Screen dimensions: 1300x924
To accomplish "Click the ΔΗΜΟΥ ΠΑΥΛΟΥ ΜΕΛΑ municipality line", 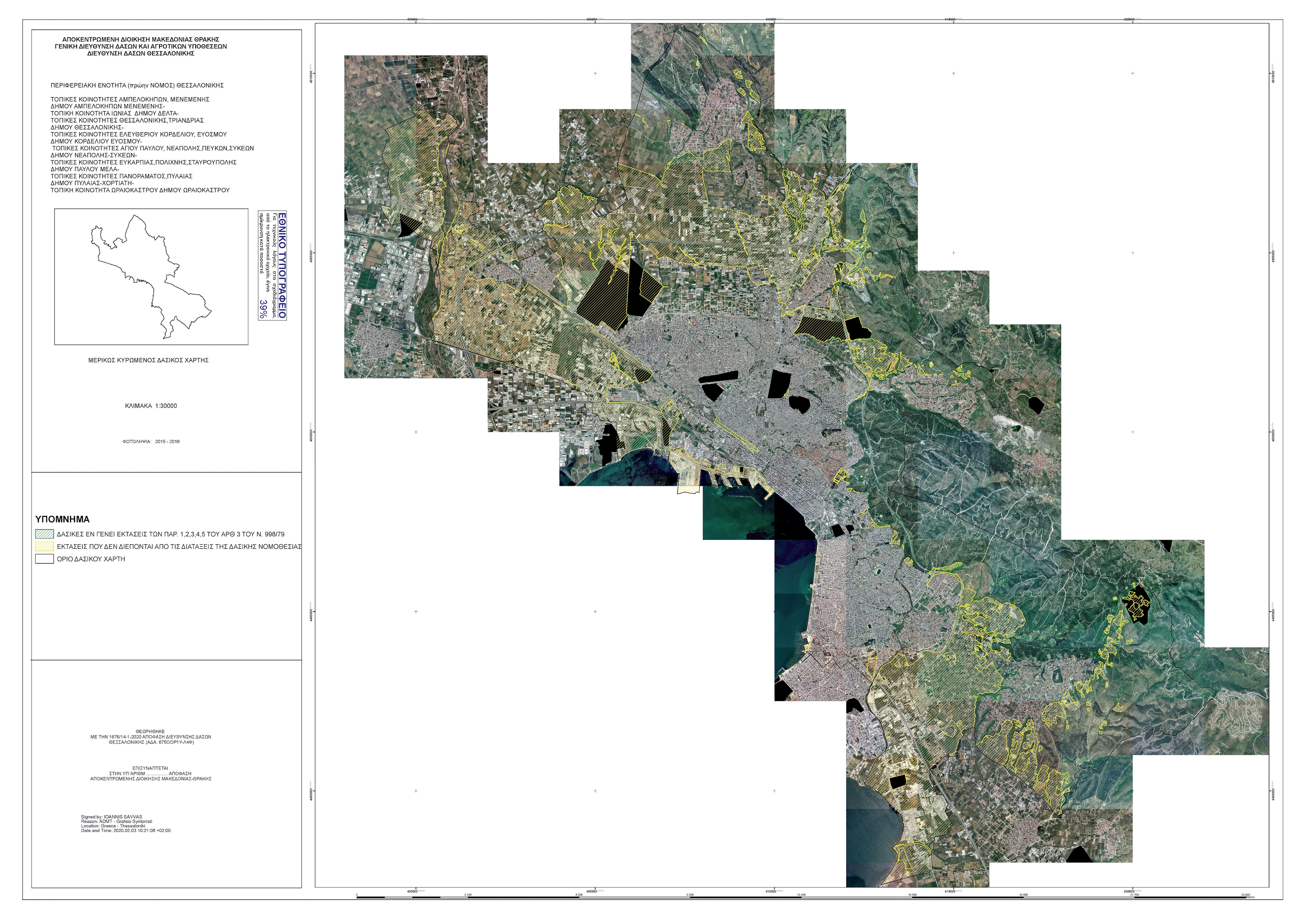I will (85, 169).
